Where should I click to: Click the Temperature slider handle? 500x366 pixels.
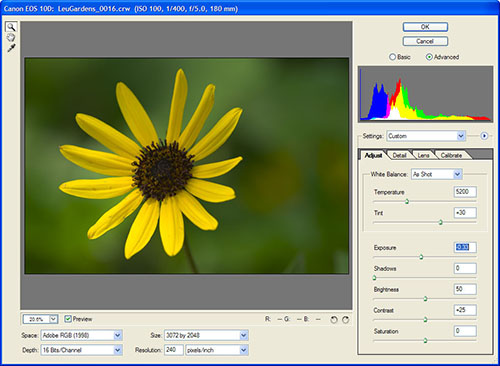(407, 202)
